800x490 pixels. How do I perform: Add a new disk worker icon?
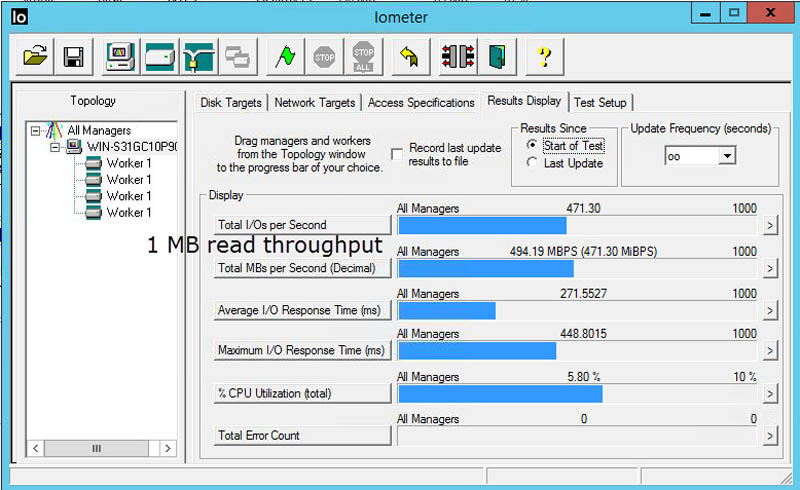pyautogui.click(x=160, y=56)
